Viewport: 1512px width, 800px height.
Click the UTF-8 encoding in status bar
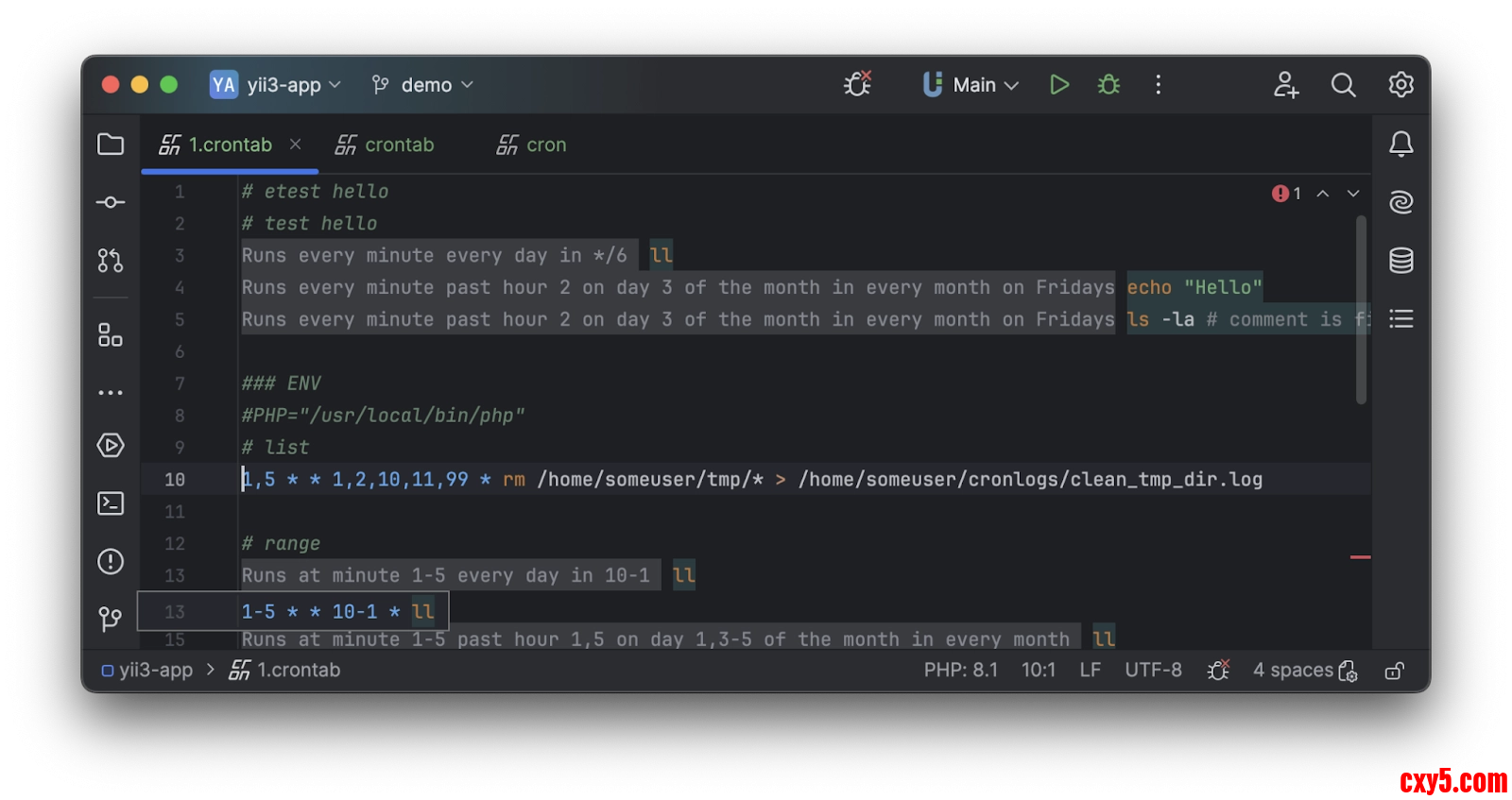(x=1153, y=670)
